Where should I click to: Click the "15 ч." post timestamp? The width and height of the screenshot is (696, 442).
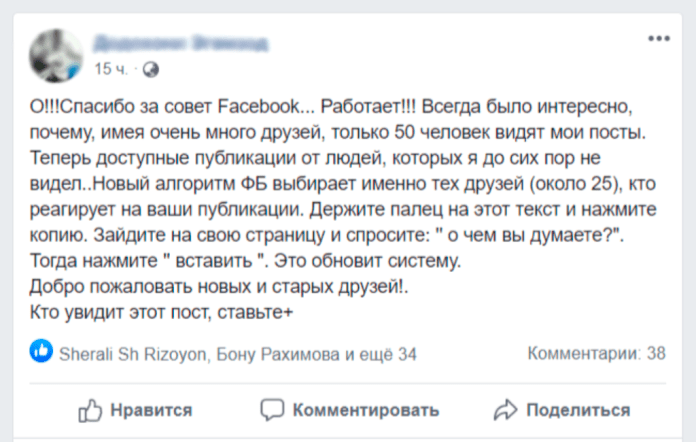110,69
